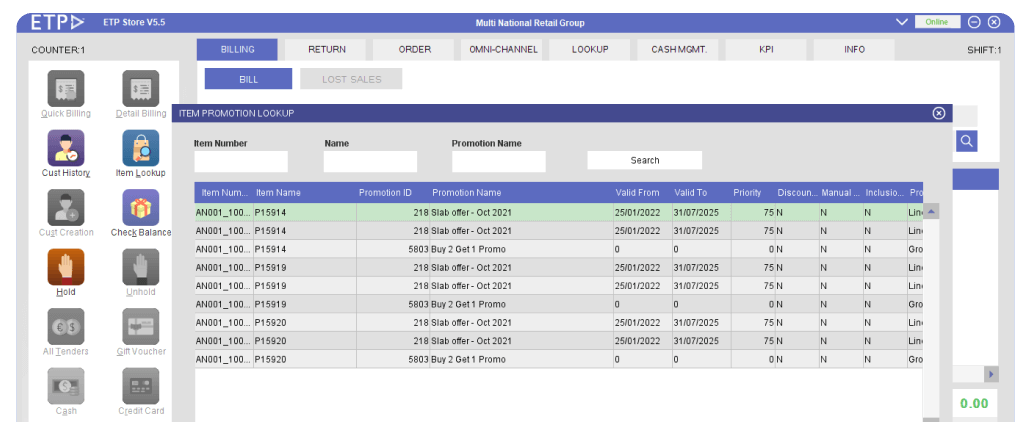Open Check Balance gift icon
The height and width of the screenshot is (422, 1024).
pos(140,208)
